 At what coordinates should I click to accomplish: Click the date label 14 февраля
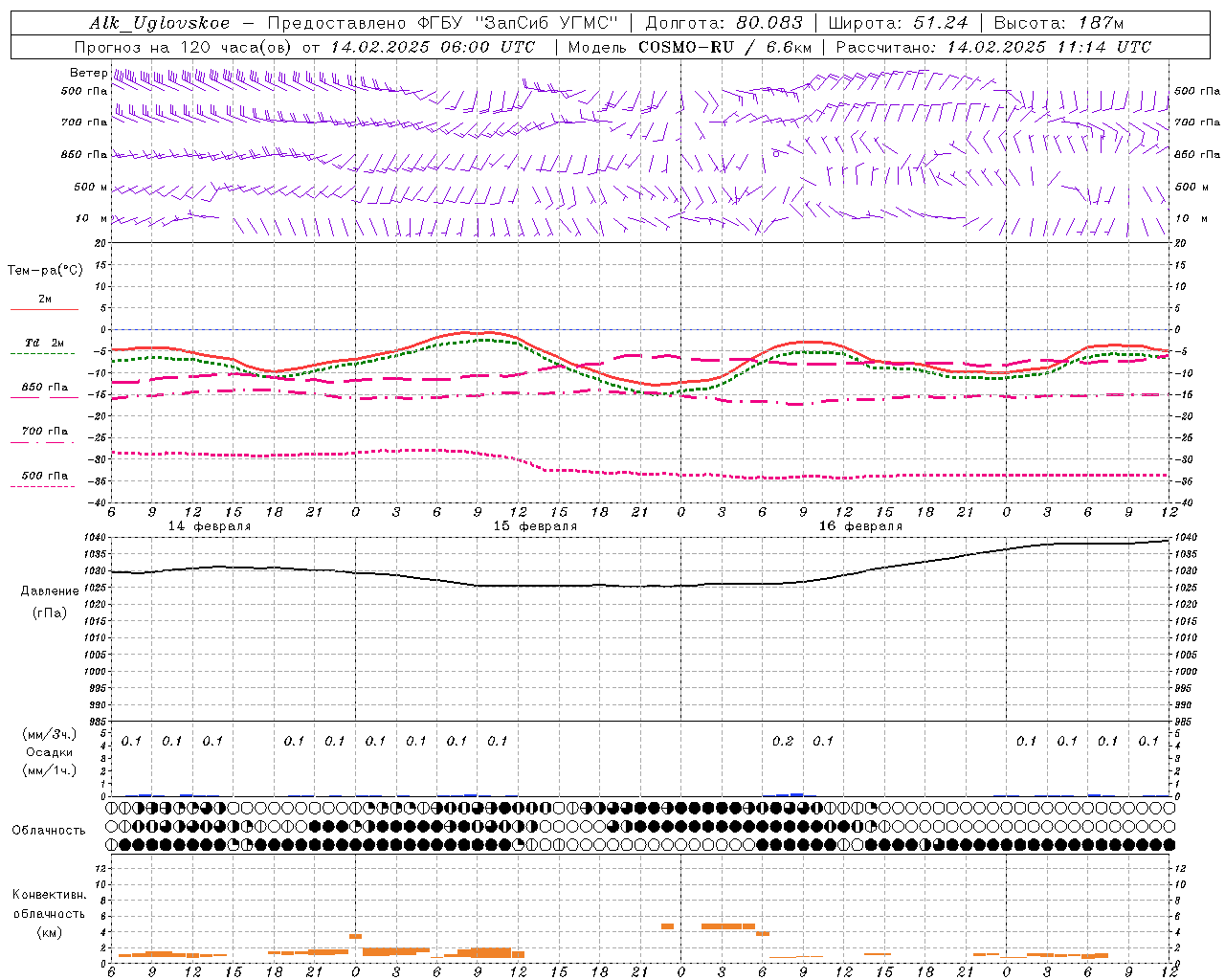pyautogui.click(x=210, y=526)
